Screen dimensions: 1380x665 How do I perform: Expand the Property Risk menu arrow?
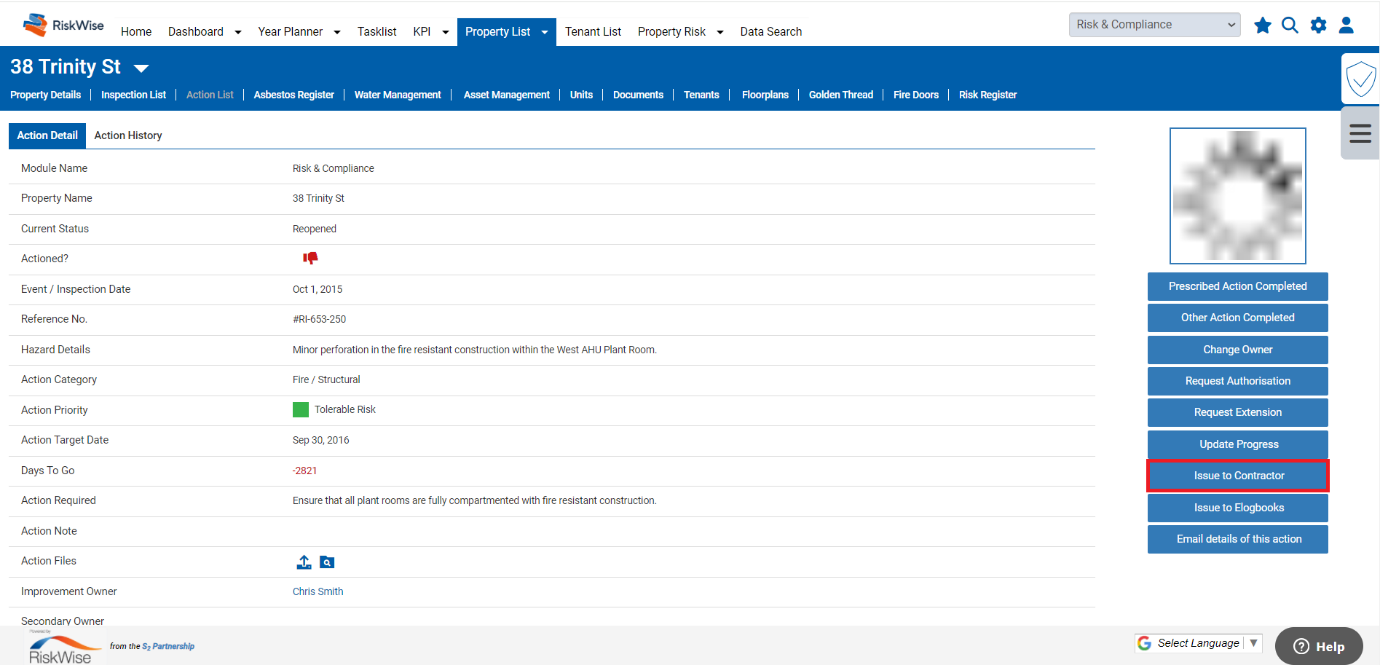(x=720, y=32)
